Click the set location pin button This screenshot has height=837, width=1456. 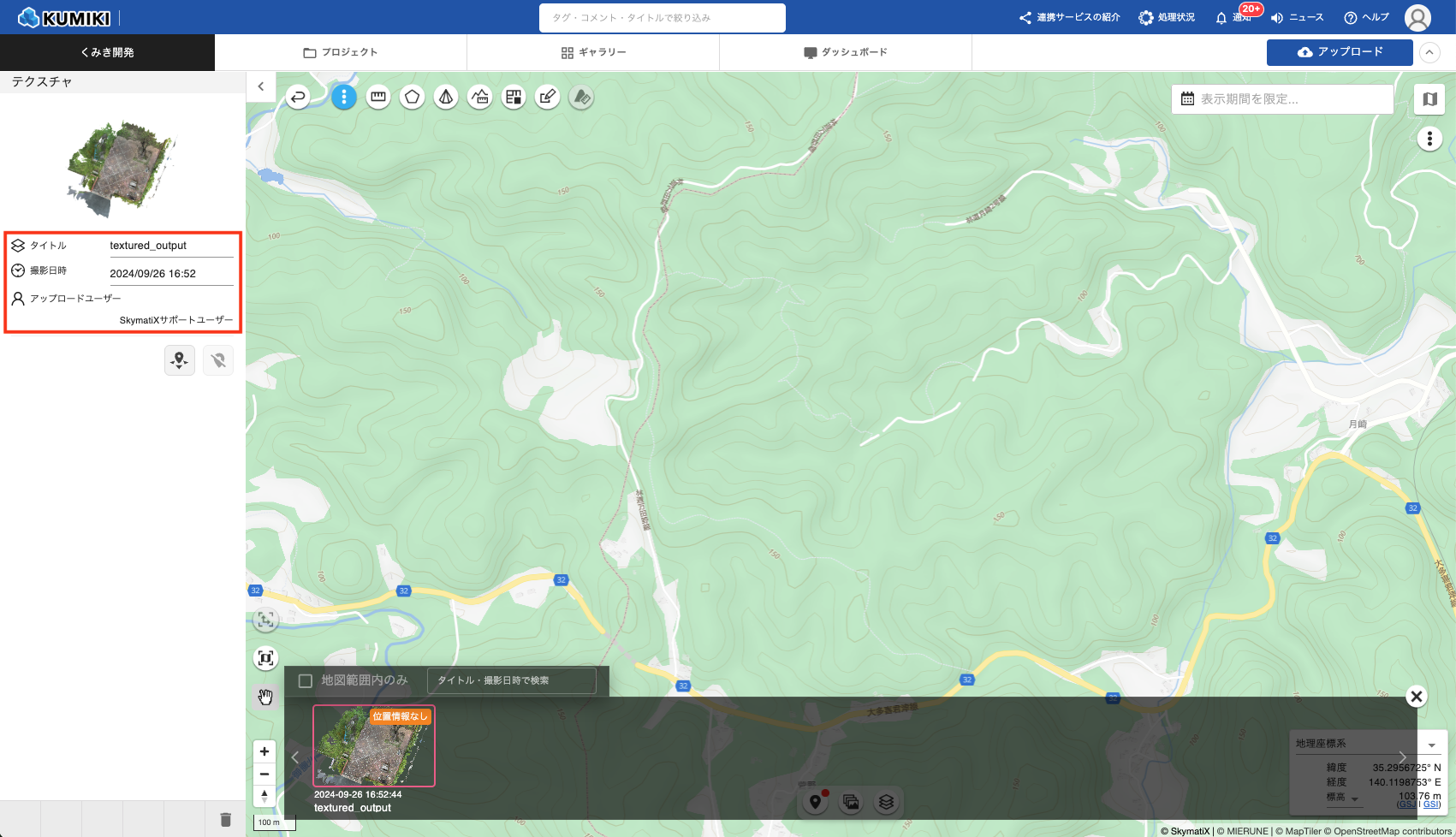[x=180, y=360]
